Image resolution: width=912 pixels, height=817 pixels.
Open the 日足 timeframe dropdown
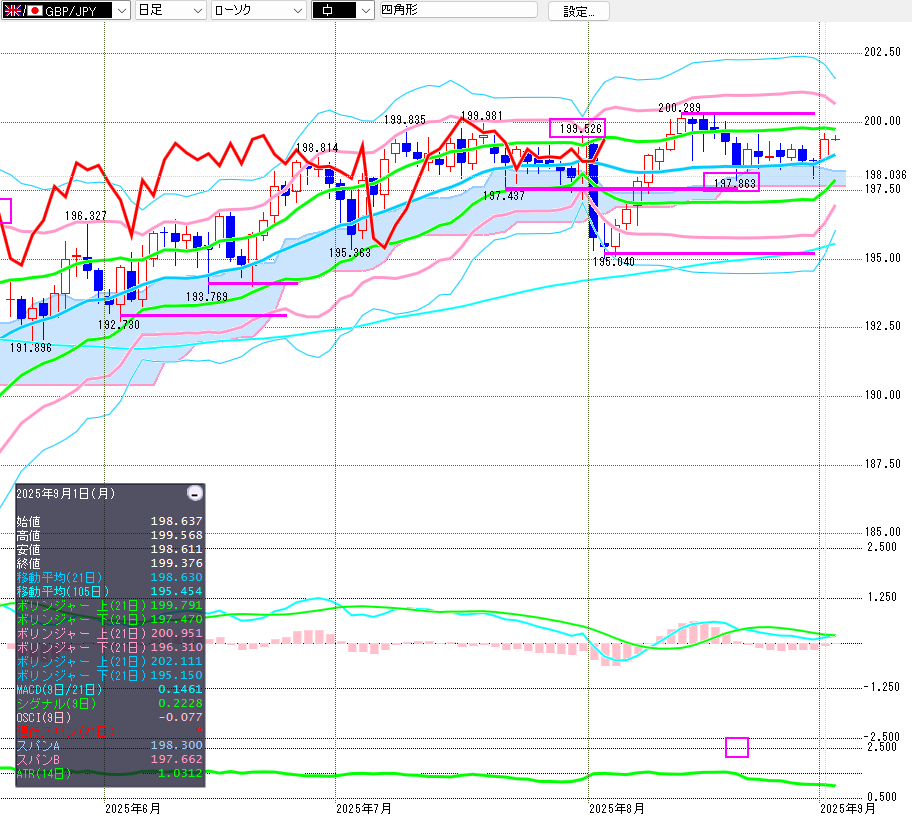tap(170, 10)
